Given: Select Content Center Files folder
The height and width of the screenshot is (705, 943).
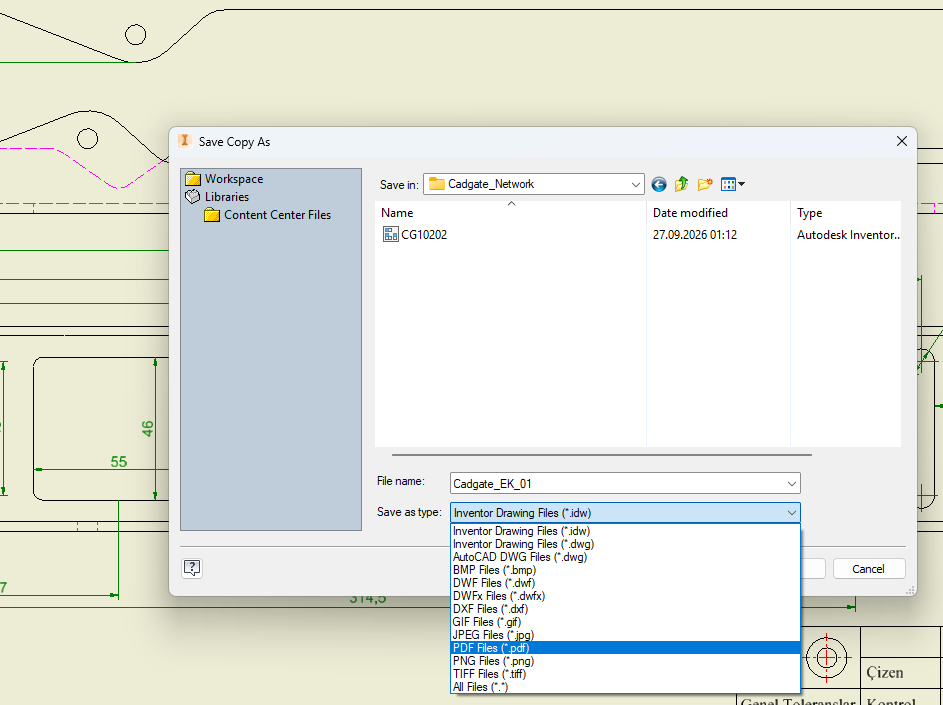Looking at the screenshot, I should pos(268,215).
